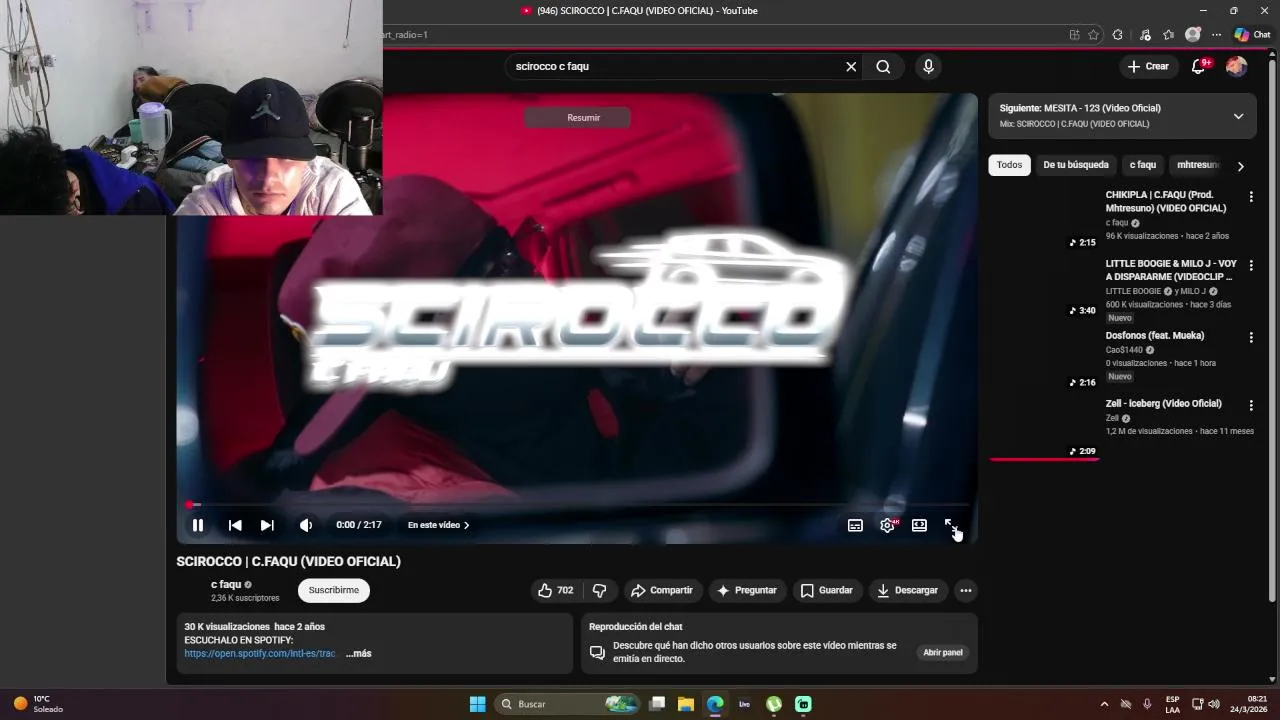Click the magnifier search button
The width and height of the screenshot is (1280, 720).
883,67
